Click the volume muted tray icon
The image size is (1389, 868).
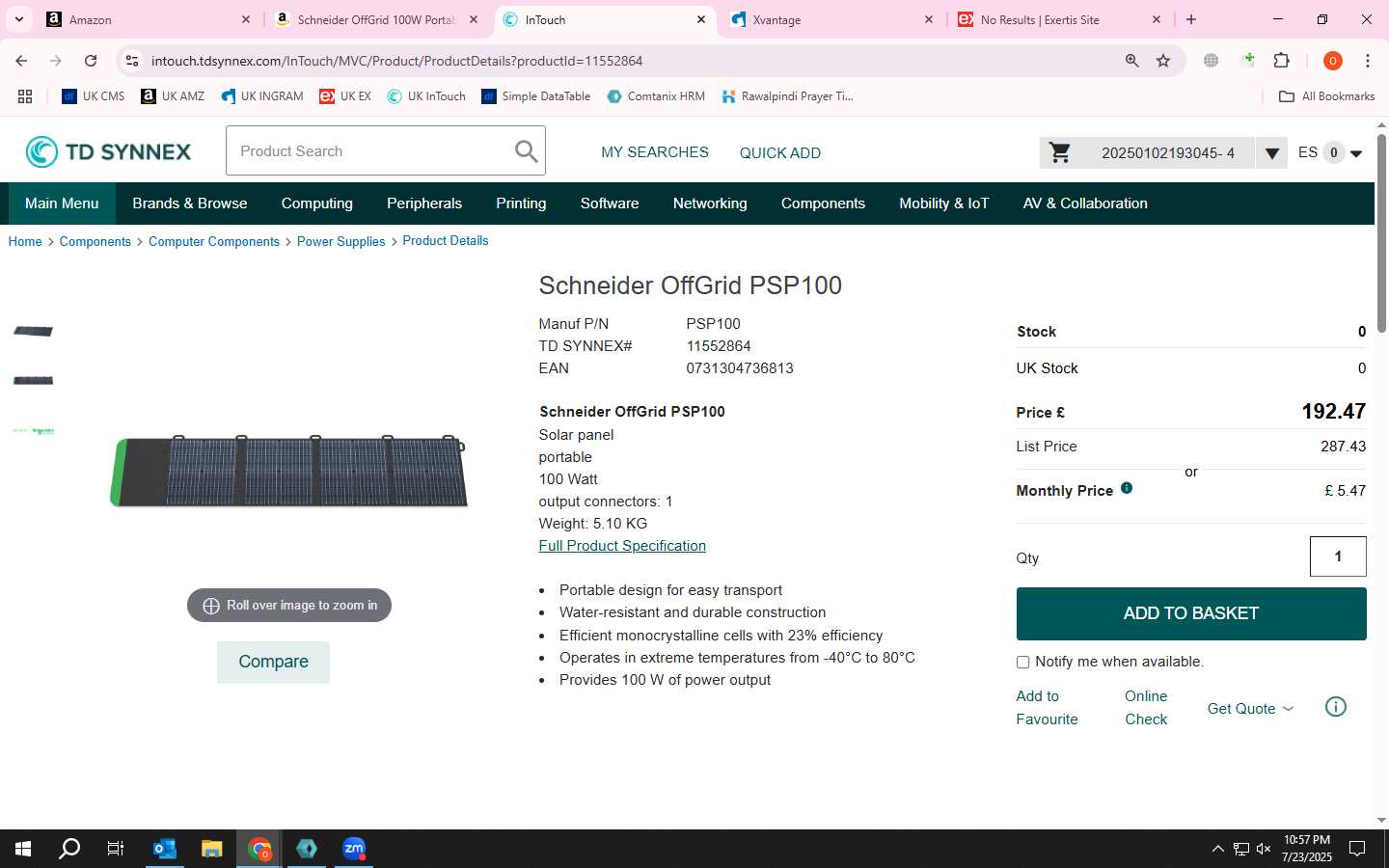pos(1264,849)
